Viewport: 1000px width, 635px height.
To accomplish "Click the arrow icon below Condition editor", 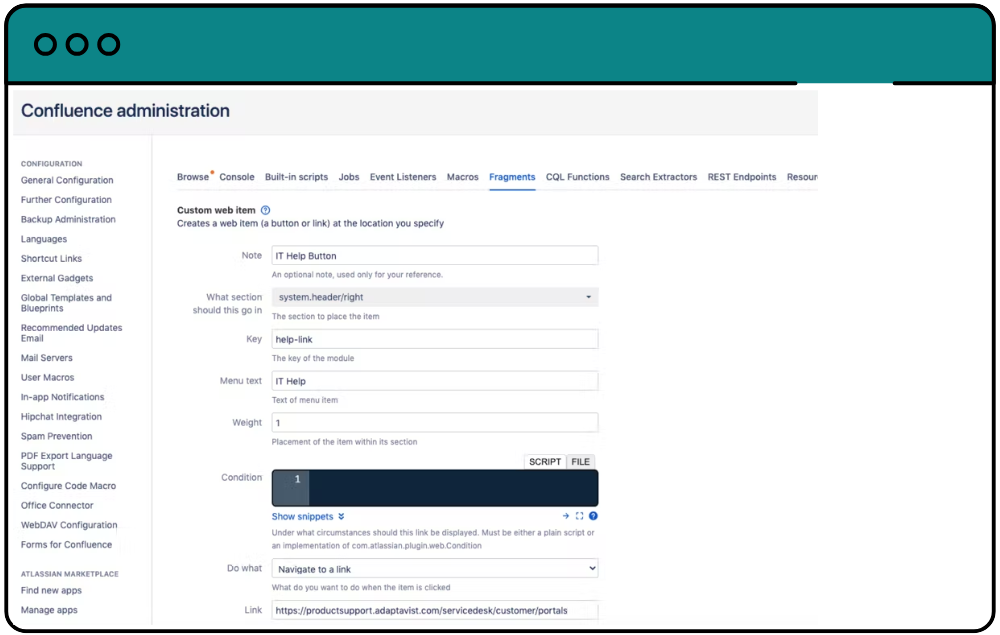I will (x=566, y=516).
